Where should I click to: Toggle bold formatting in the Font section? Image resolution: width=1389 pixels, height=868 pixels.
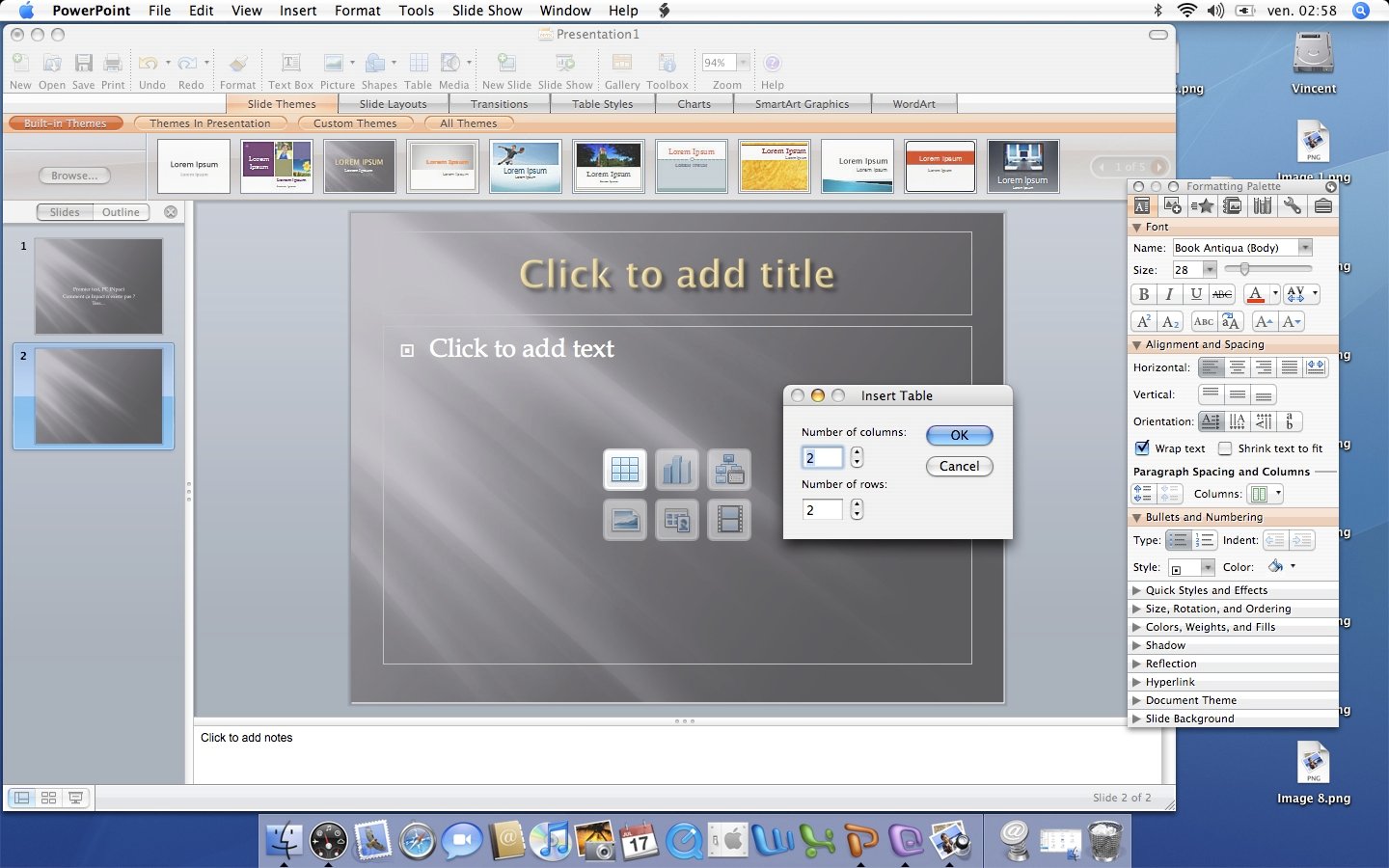[x=1143, y=294]
